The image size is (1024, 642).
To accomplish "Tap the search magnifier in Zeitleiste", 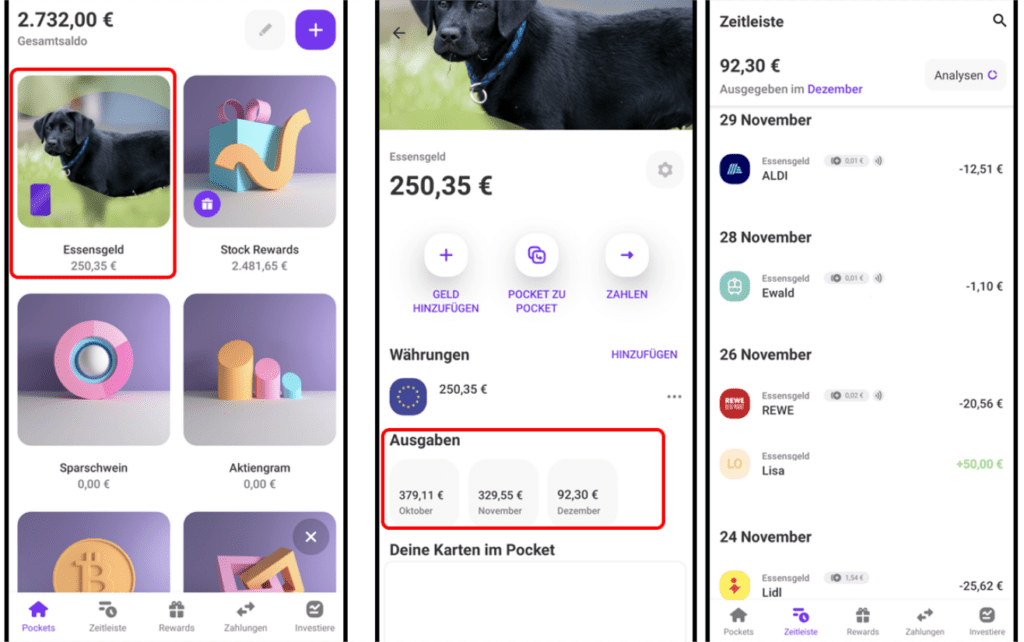I will coord(999,21).
